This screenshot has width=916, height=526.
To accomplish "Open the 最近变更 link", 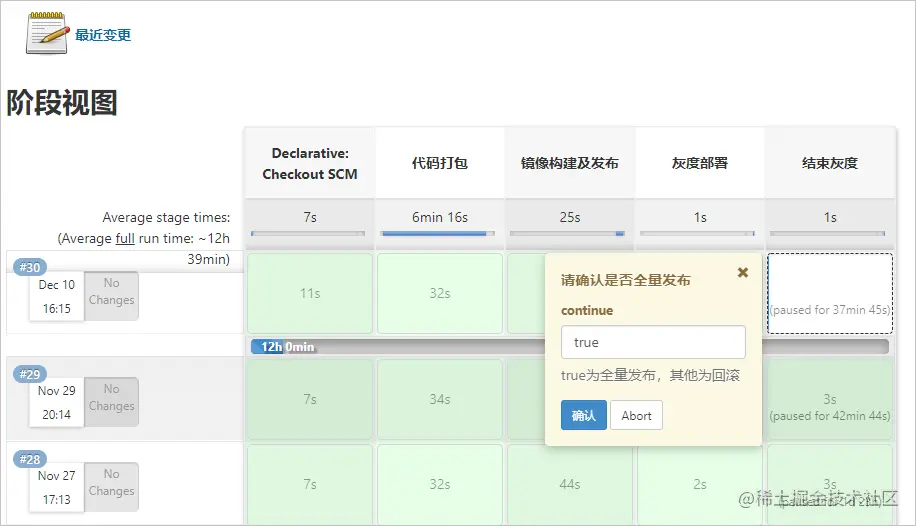I will (x=103, y=35).
